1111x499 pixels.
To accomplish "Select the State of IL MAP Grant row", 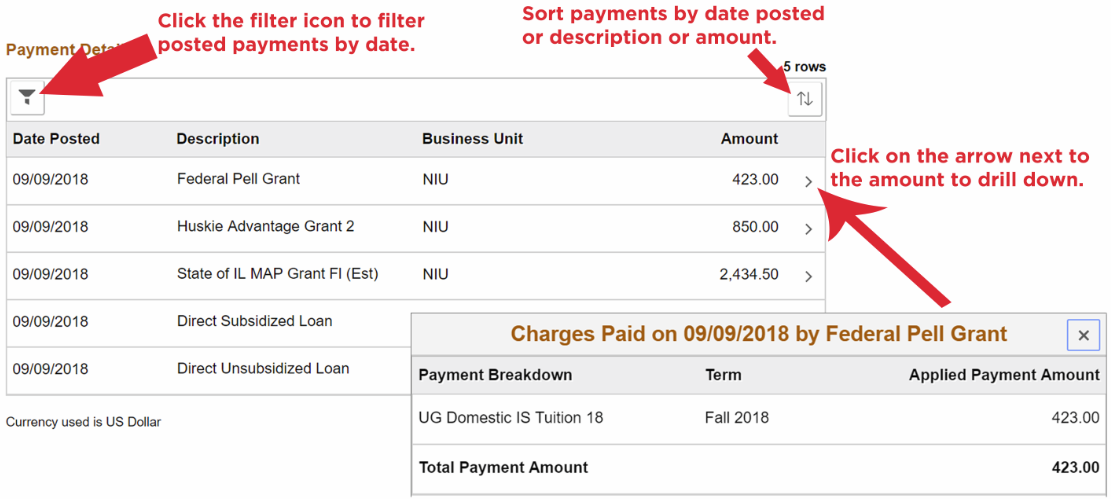I will tap(277, 274).
